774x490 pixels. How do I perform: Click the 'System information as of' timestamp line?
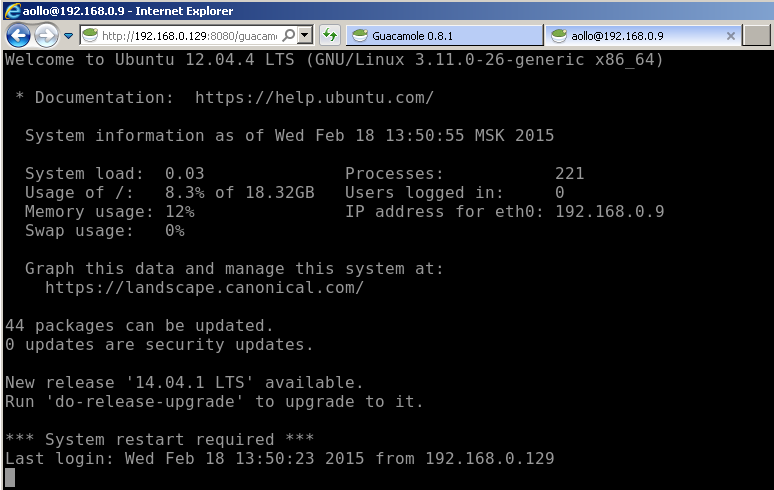(290, 135)
